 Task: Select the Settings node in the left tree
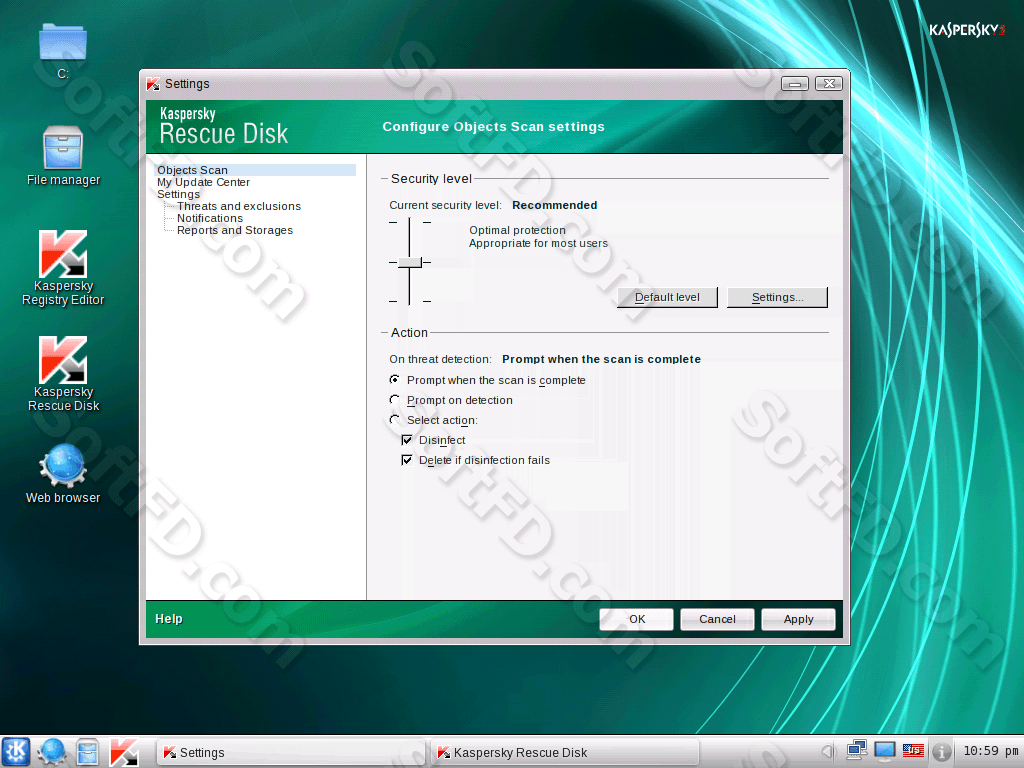click(x=178, y=194)
